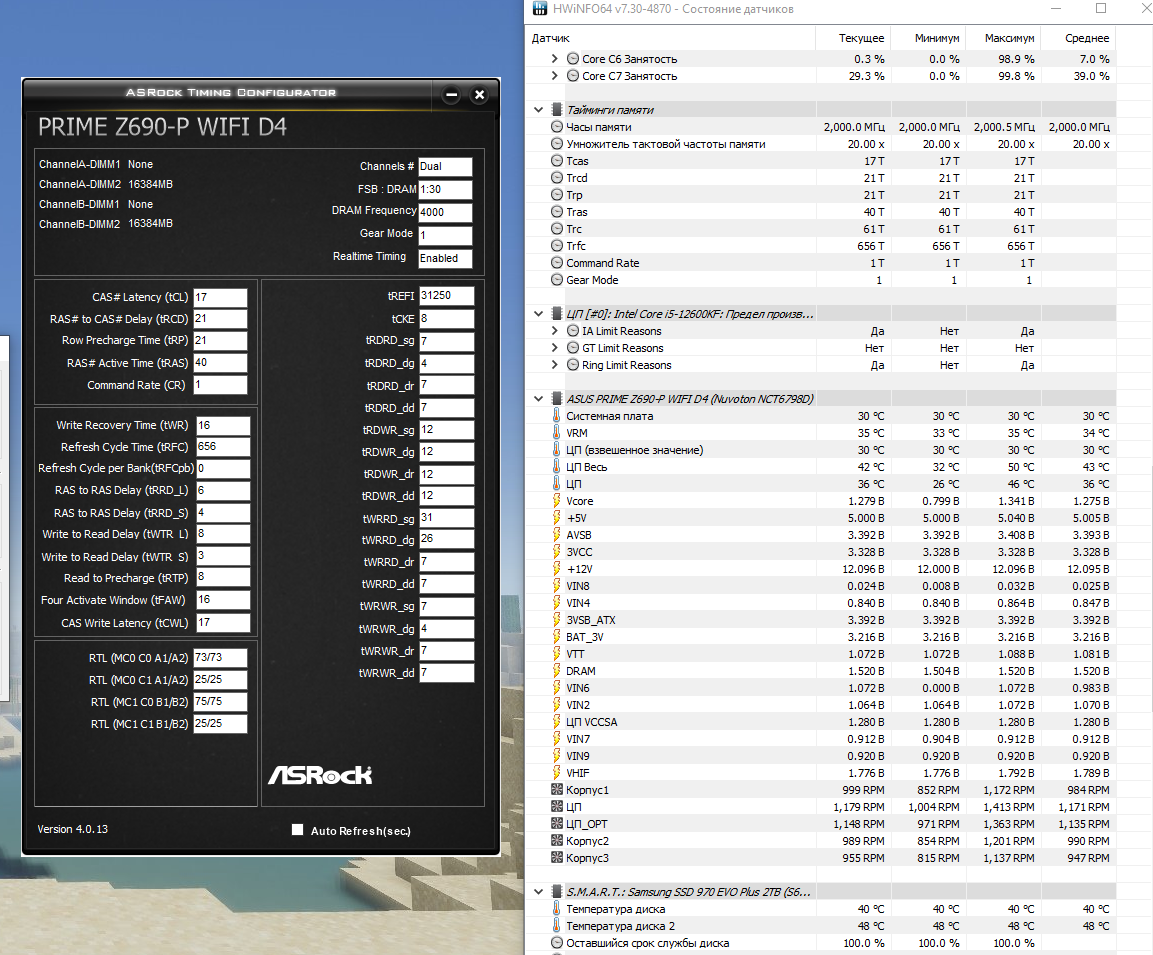Expand the GT Limit Reasons row

click(x=554, y=348)
